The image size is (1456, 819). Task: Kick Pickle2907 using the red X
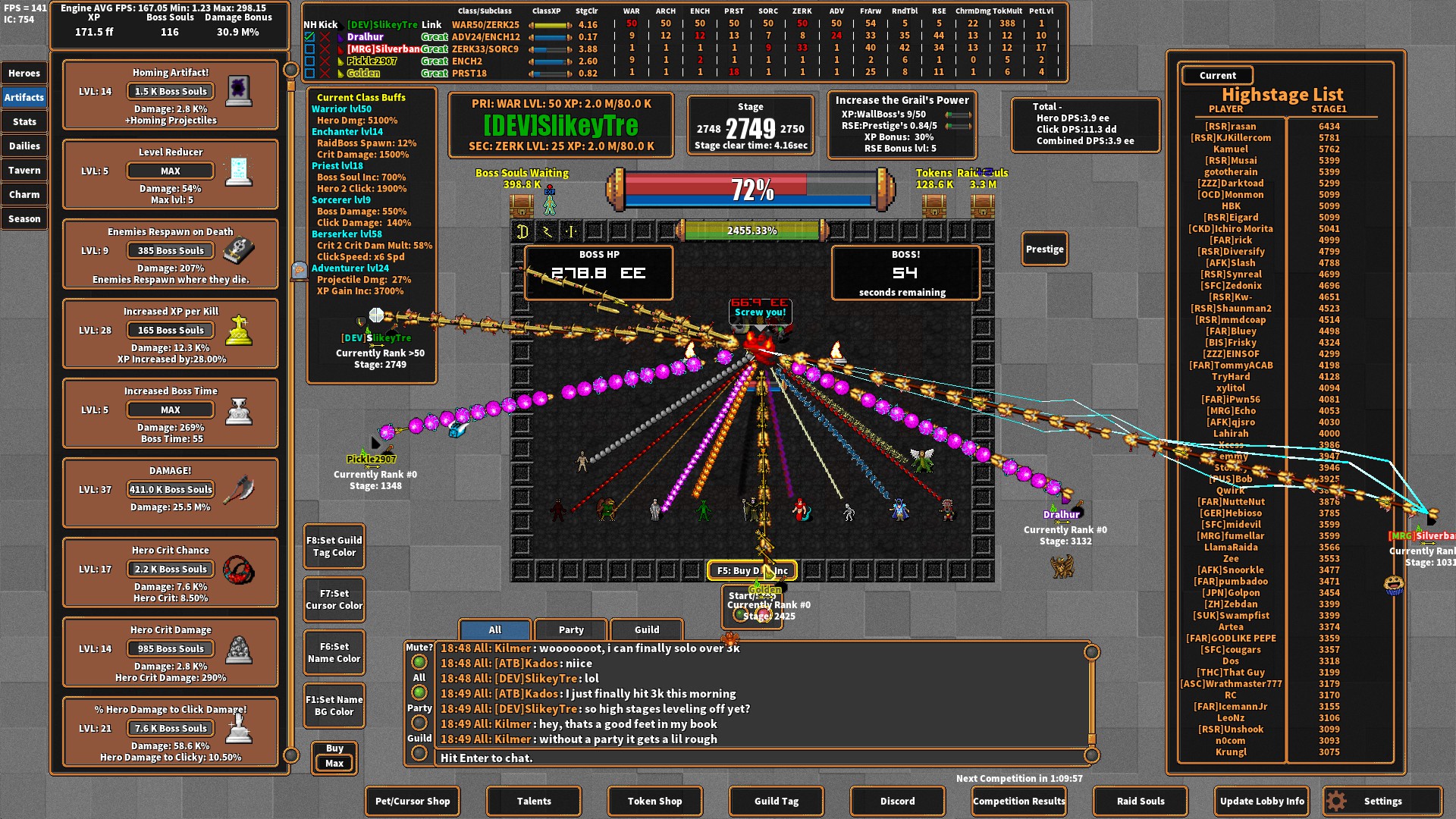(x=325, y=61)
